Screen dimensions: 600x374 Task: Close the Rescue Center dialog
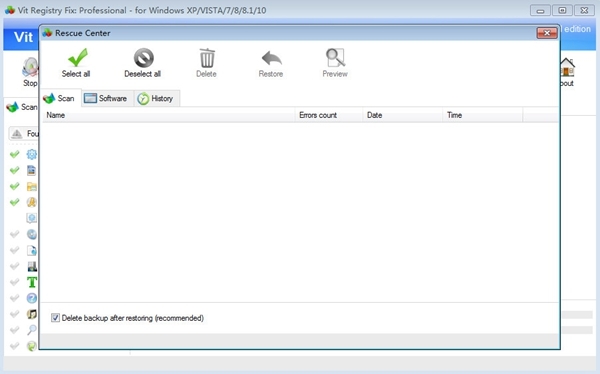[546, 33]
